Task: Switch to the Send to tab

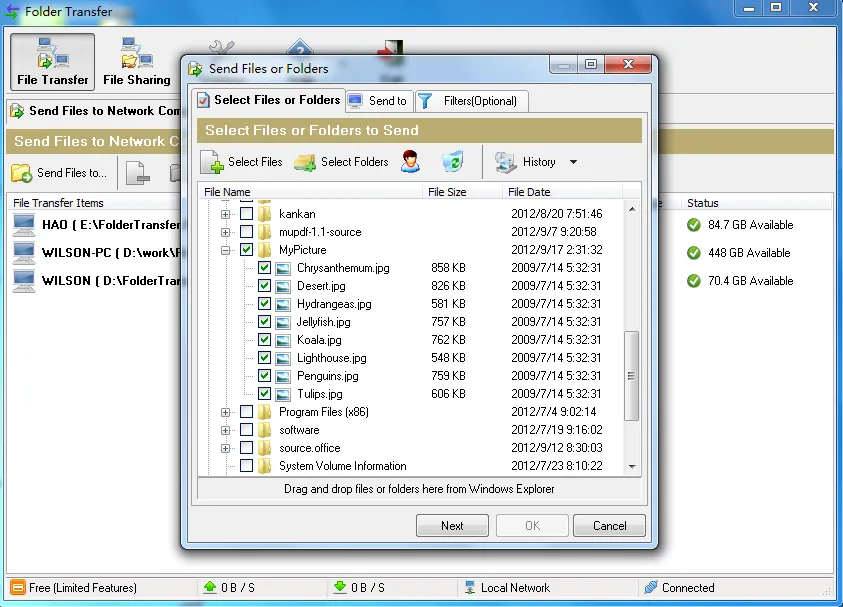Action: click(380, 101)
